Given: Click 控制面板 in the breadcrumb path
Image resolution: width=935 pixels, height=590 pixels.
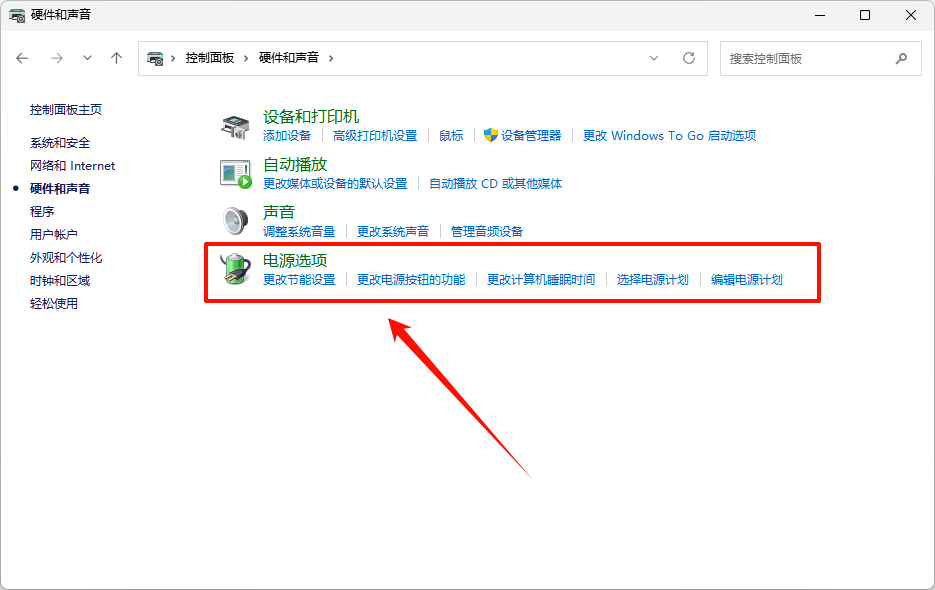Looking at the screenshot, I should tap(209, 58).
